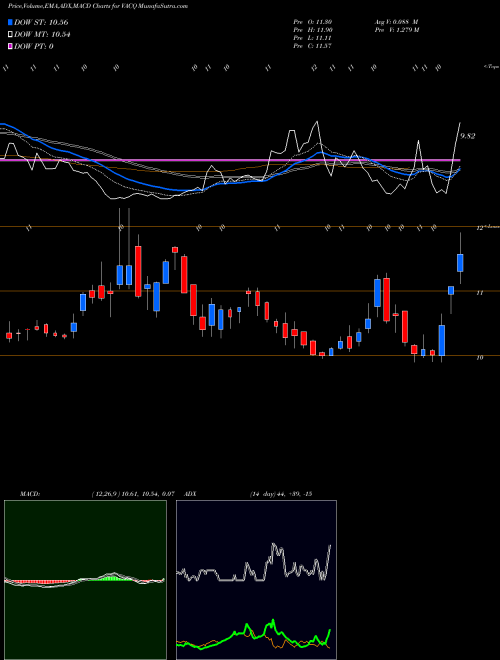Click the tall red candlestick below the 12 line
This screenshot has width=500, height=660.
pyautogui.click(x=138, y=271)
